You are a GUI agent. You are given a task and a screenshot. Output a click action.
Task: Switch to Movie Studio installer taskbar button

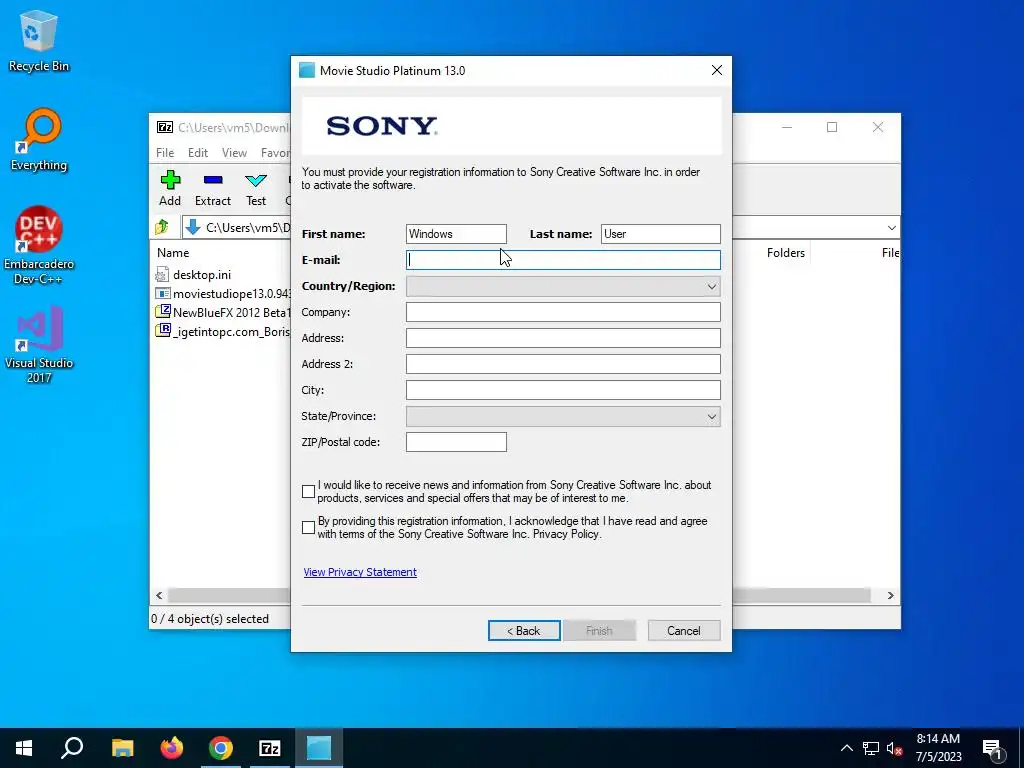(x=319, y=748)
